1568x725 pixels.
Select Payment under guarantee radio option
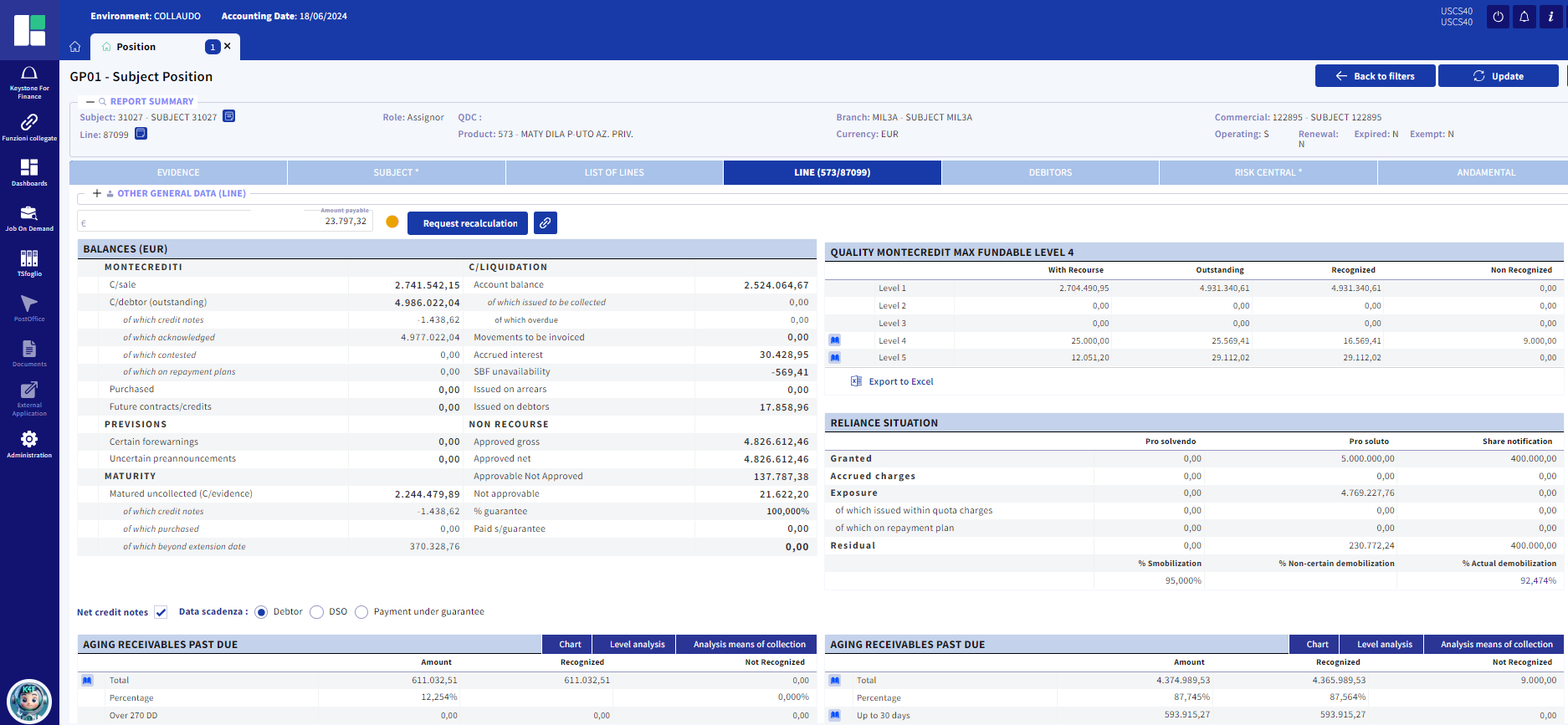(x=361, y=612)
